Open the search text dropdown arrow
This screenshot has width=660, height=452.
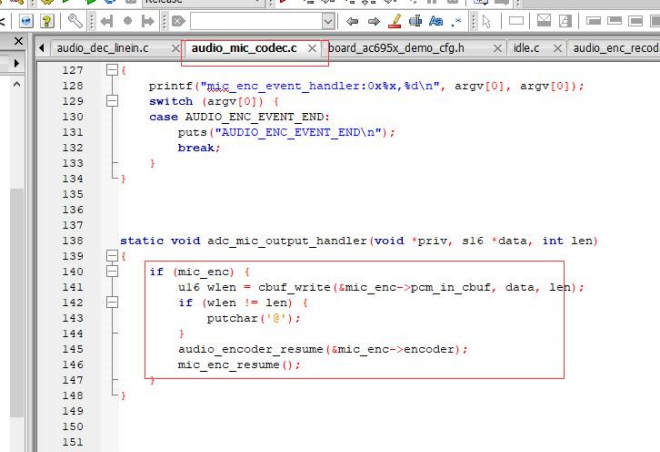[328, 21]
